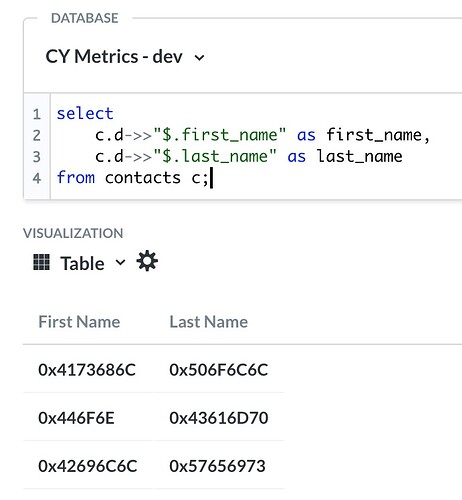Click cell 0x506F6C6C in Last Name

[219, 370]
